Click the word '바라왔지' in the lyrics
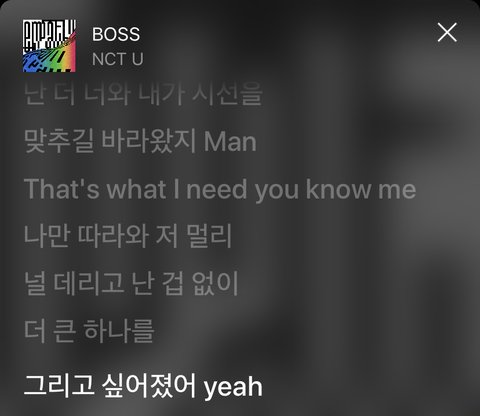This screenshot has width=480, height=416. point(148,141)
